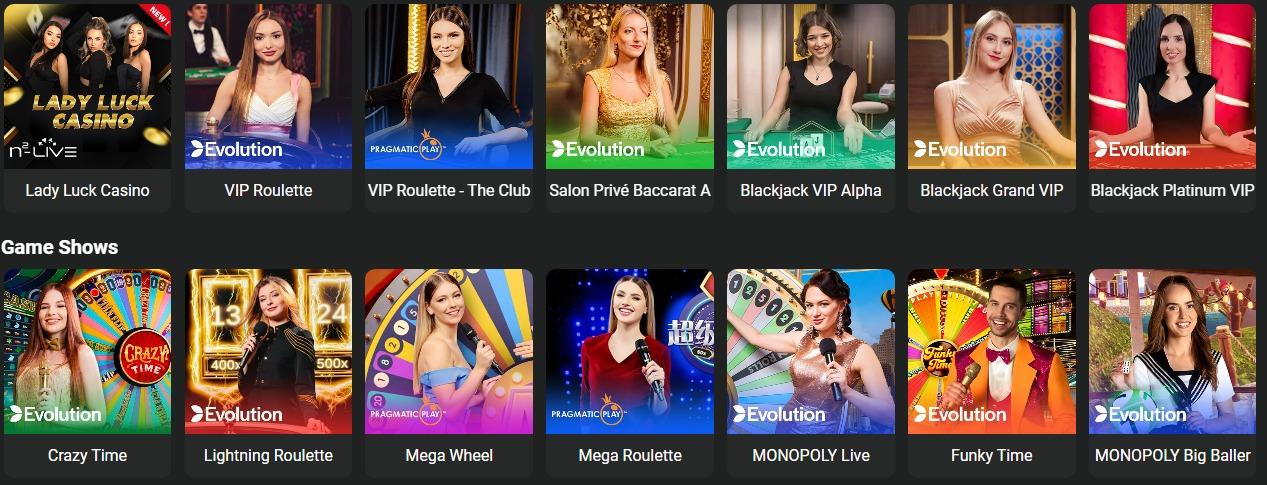This screenshot has width=1267, height=485.
Task: Click the Evolution logo on Salon Privé Baccarat A
Action: tap(598, 149)
